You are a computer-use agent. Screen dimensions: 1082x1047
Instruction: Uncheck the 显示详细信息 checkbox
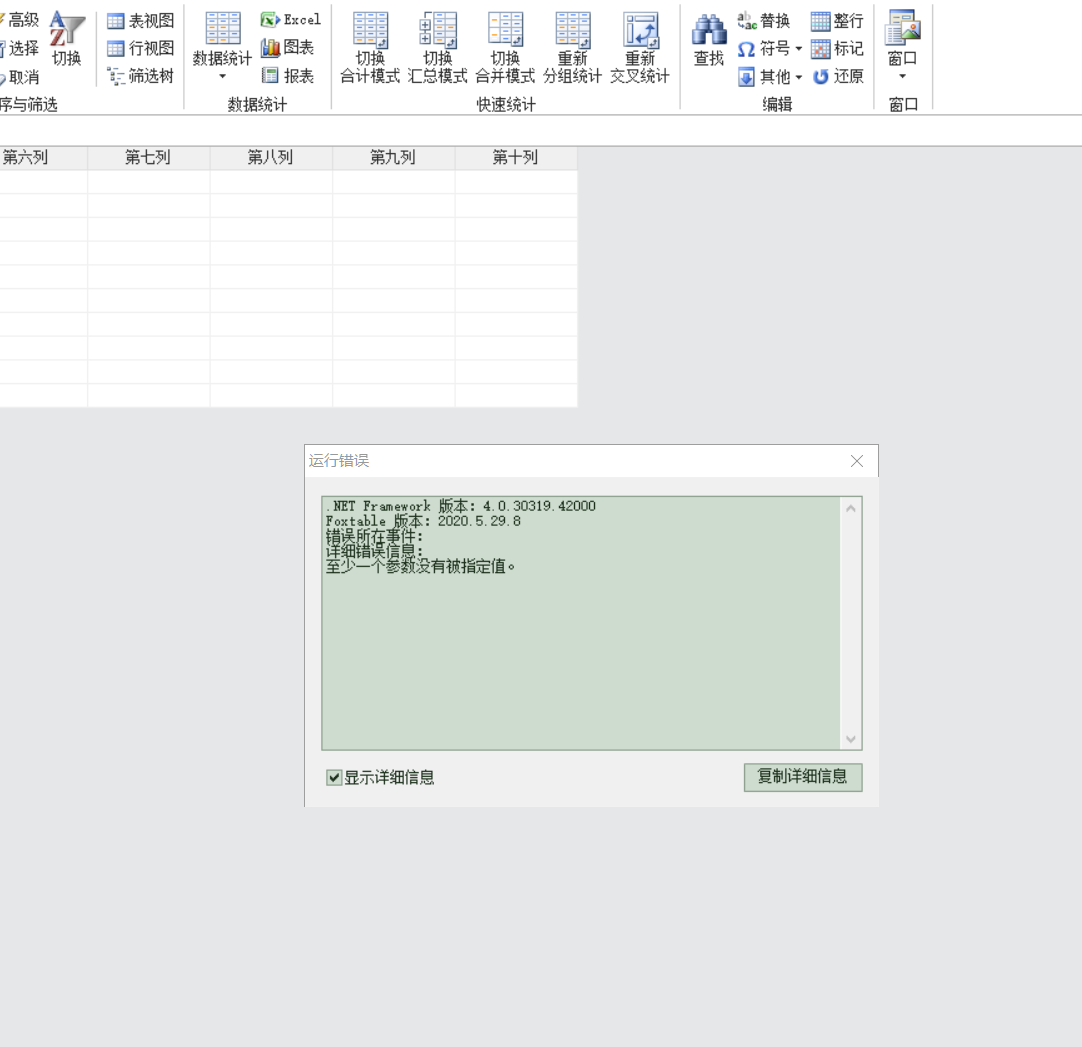coord(335,778)
